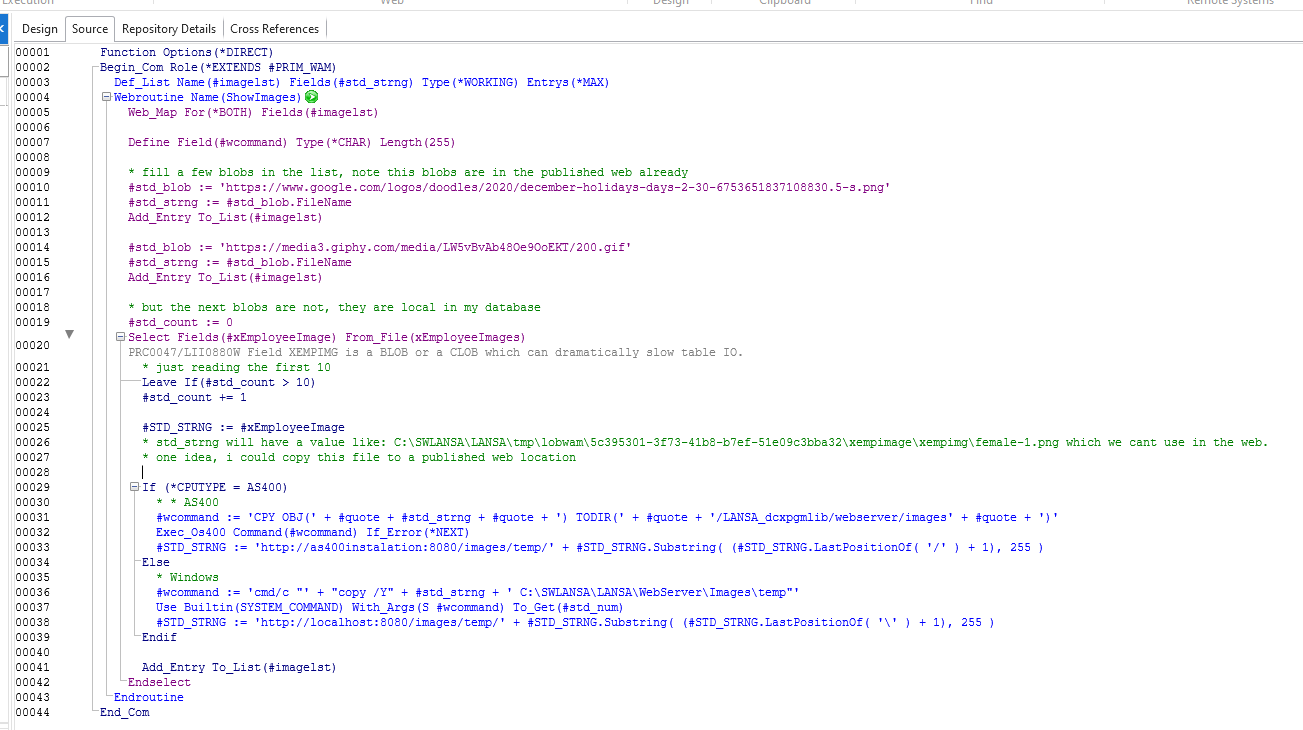Click the #std_count += 1 line
The width and height of the screenshot is (1303, 730).
(x=194, y=397)
